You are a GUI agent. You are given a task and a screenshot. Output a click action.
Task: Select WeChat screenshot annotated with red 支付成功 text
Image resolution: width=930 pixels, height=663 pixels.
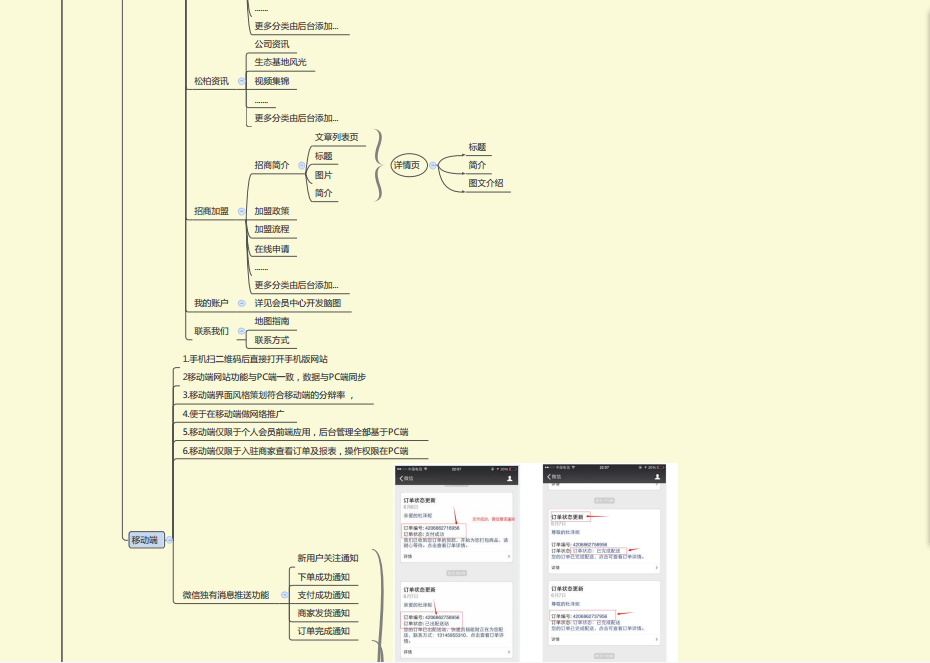[457, 562]
